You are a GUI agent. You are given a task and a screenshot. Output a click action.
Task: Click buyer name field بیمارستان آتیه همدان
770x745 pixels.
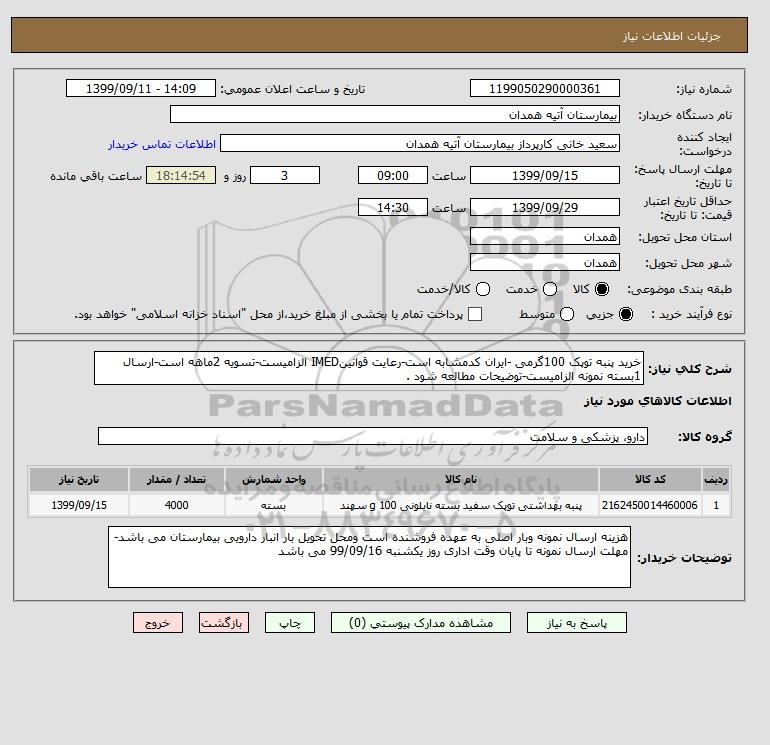click(395, 114)
